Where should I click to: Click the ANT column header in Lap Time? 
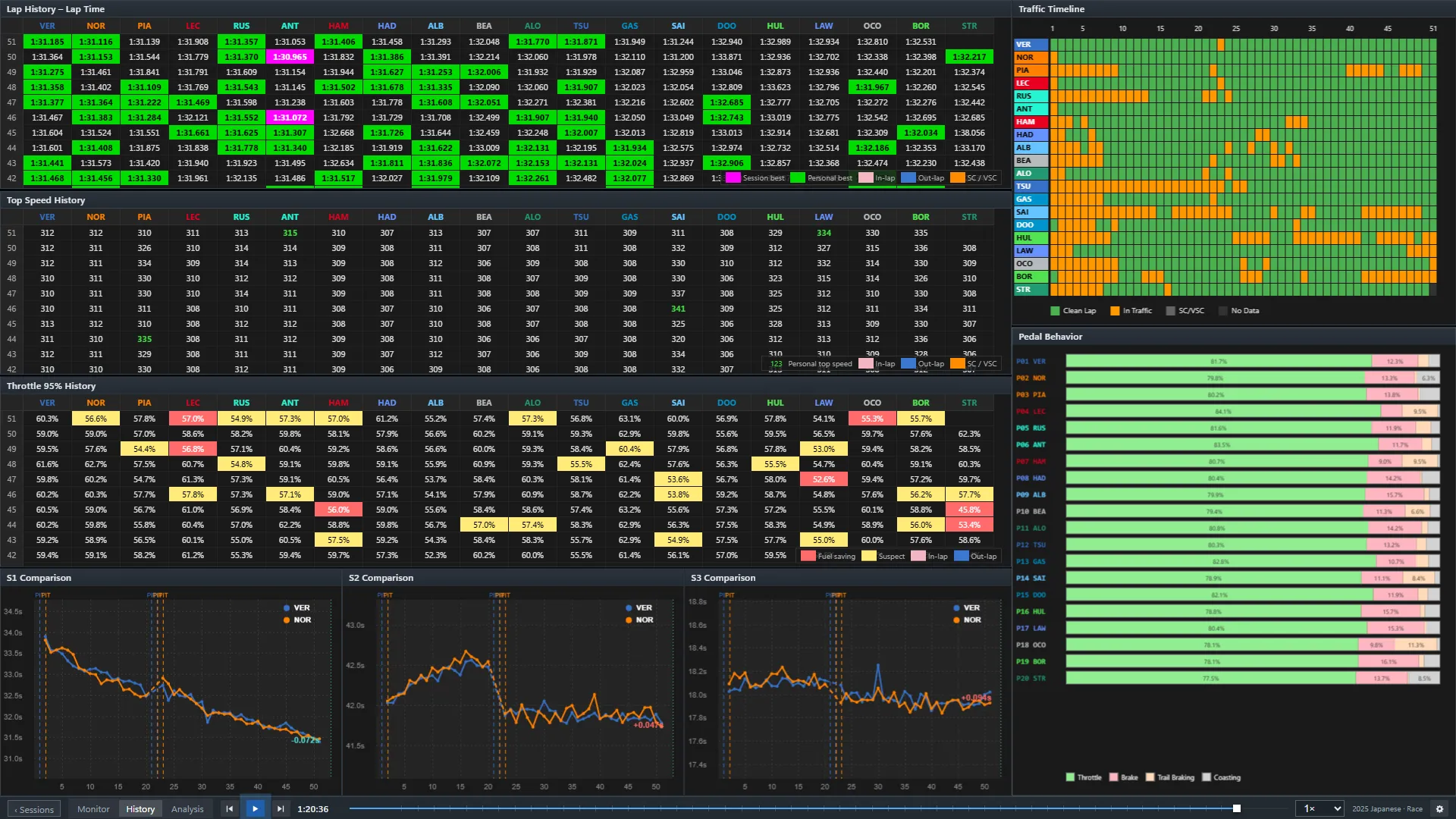click(x=290, y=26)
